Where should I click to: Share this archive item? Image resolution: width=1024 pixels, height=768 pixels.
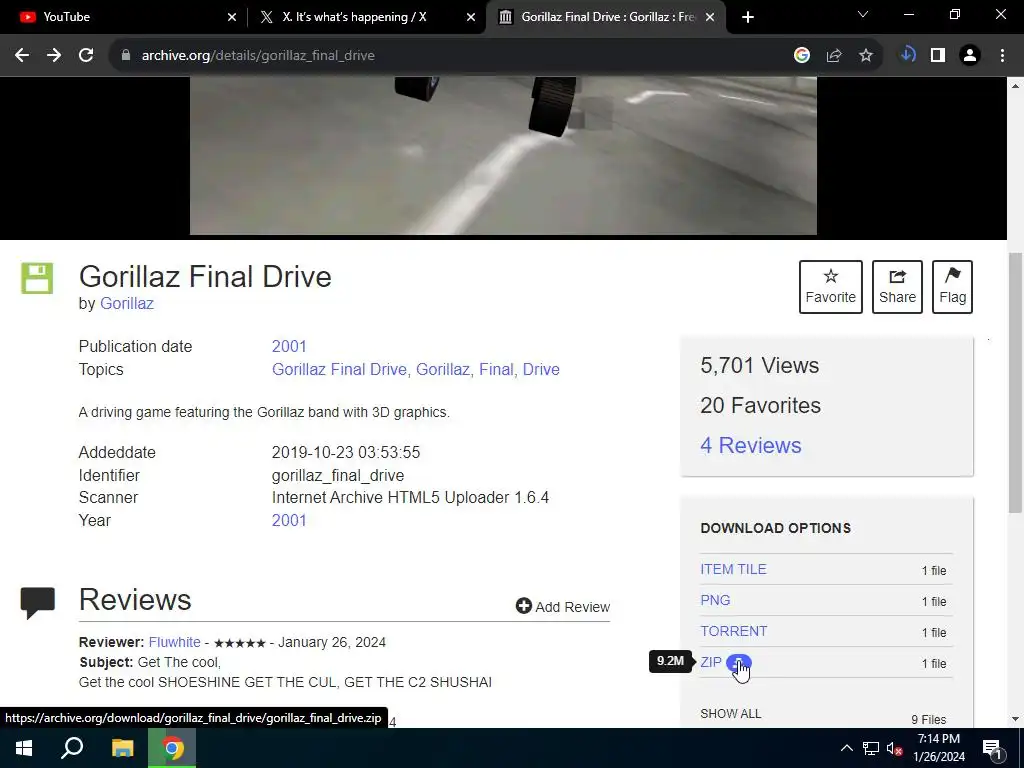(x=897, y=287)
